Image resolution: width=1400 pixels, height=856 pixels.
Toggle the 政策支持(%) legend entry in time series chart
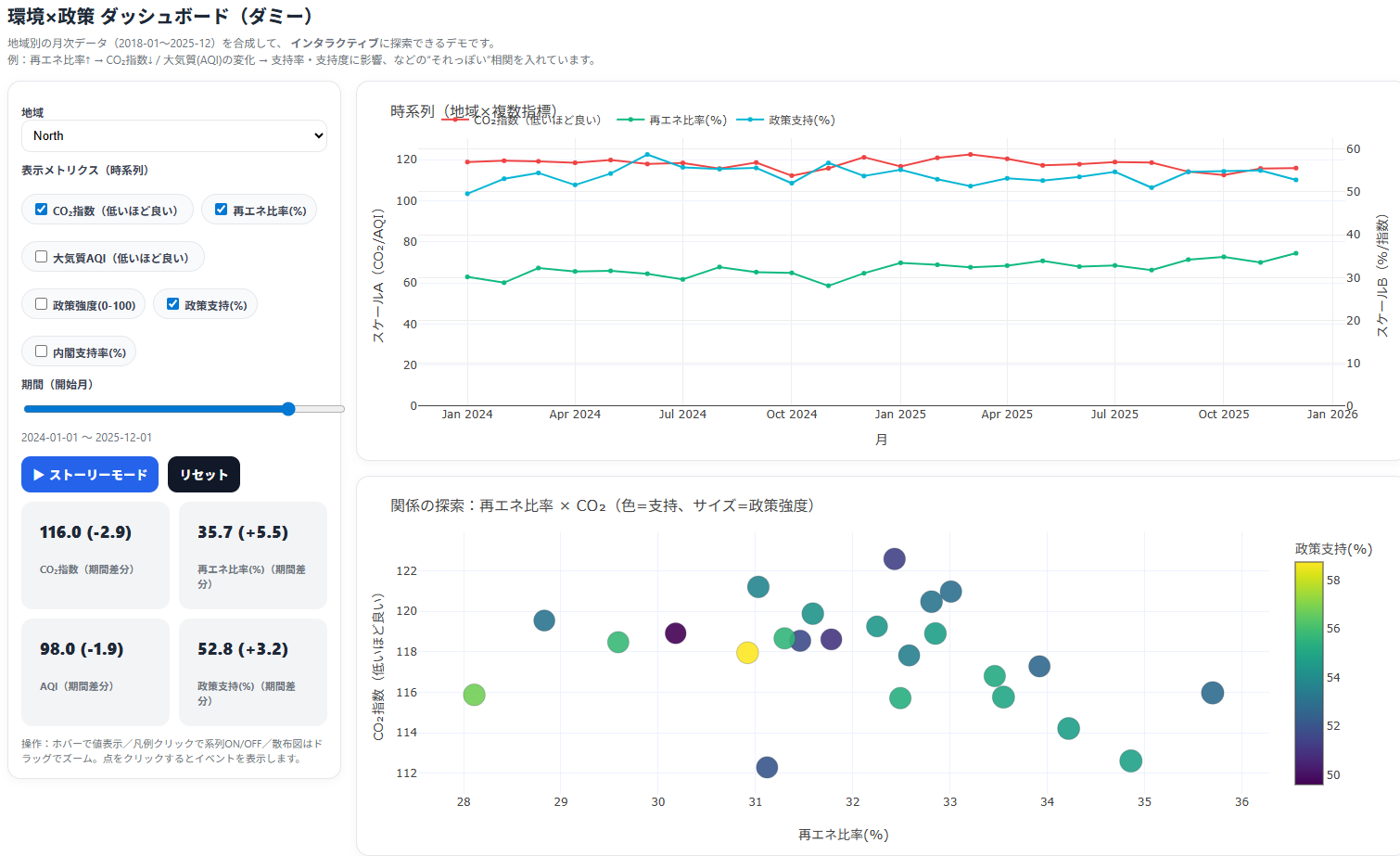[785, 120]
